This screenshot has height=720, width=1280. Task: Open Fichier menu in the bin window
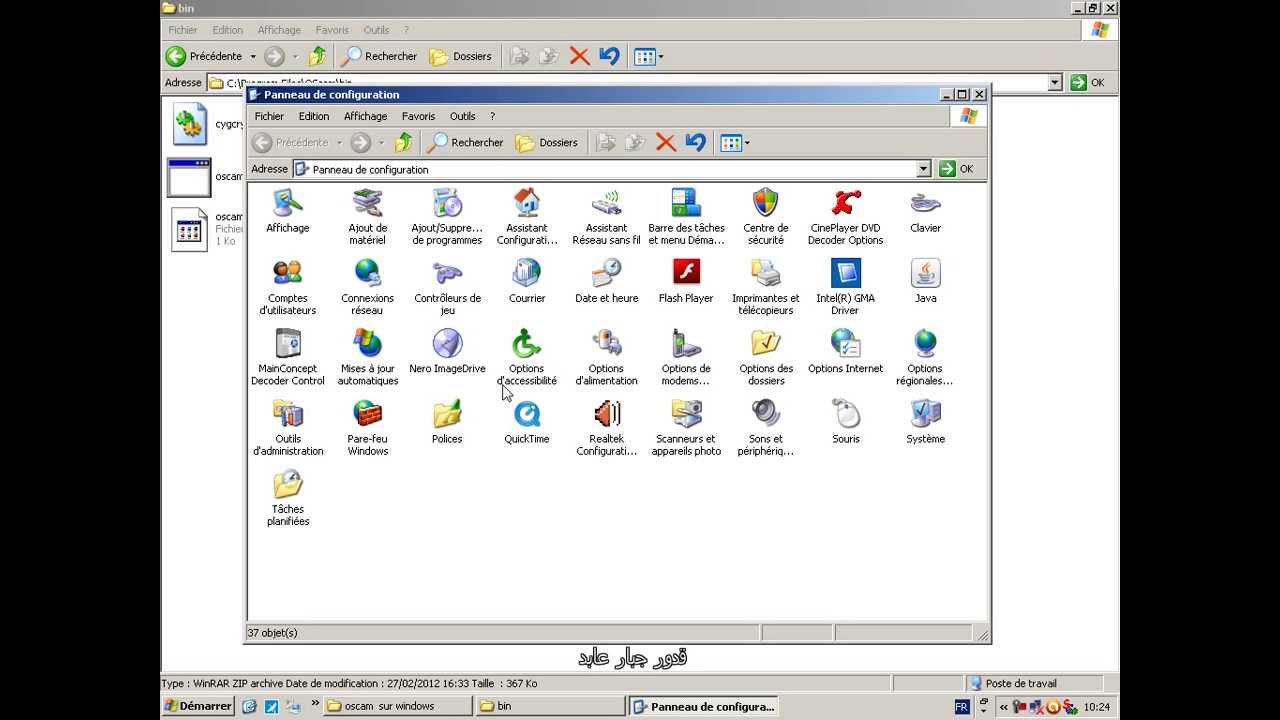coord(183,30)
